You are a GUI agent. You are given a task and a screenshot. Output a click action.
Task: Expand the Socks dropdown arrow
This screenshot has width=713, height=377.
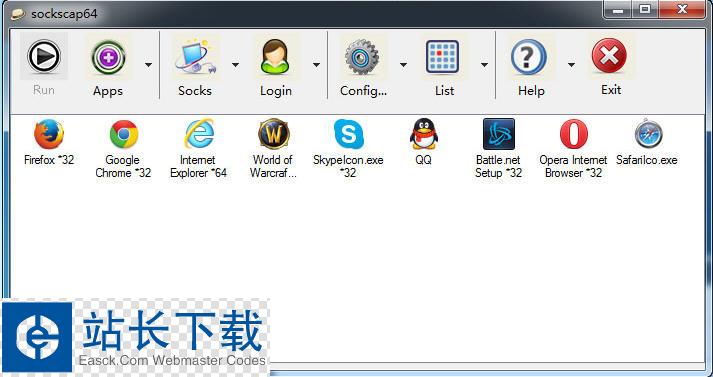click(235, 65)
